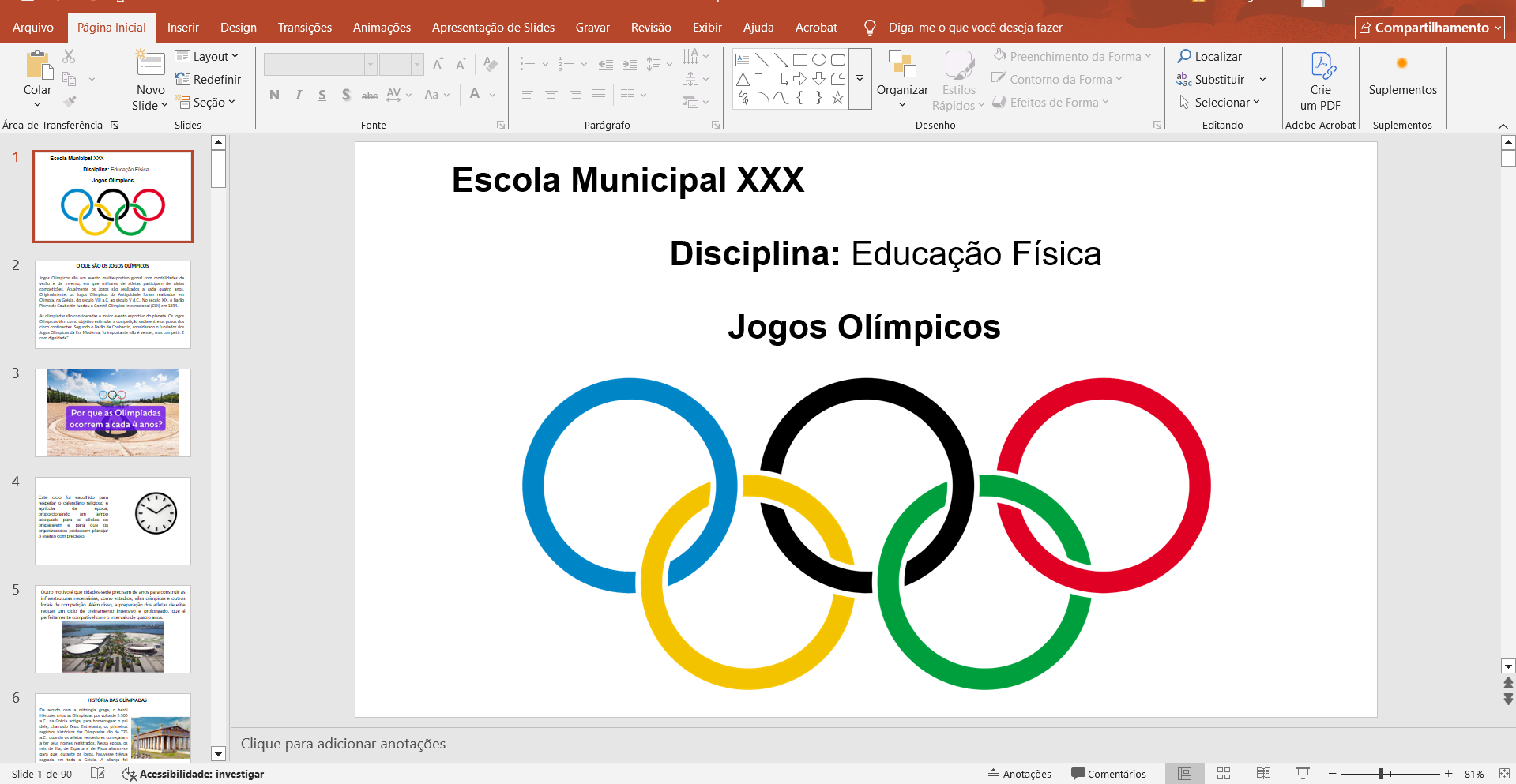Open the Selecionar dropdown
This screenshot has width=1516, height=784.
coord(1220,103)
